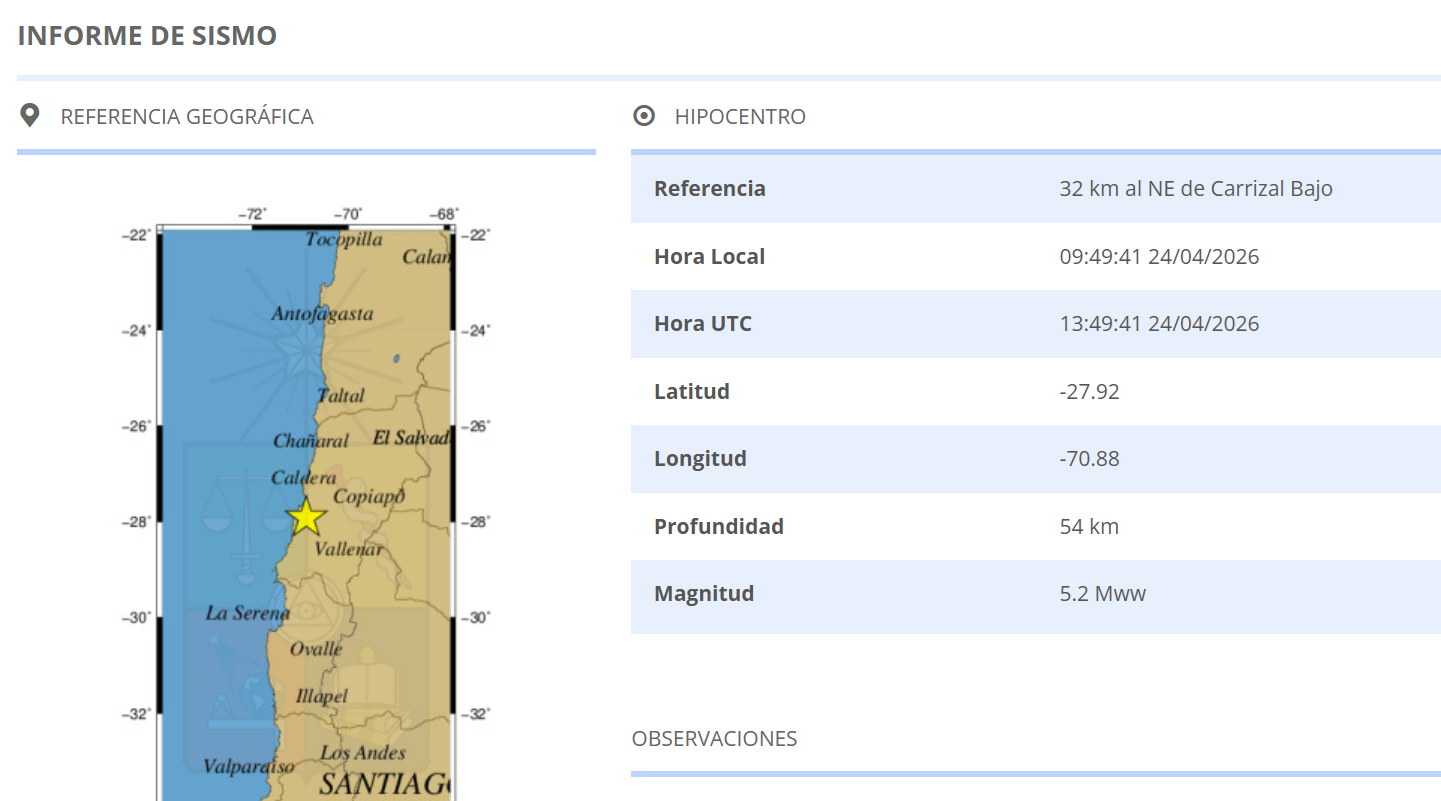Click the Latitud value -27.92
This screenshot has width=1441, height=801.
pos(1089,392)
